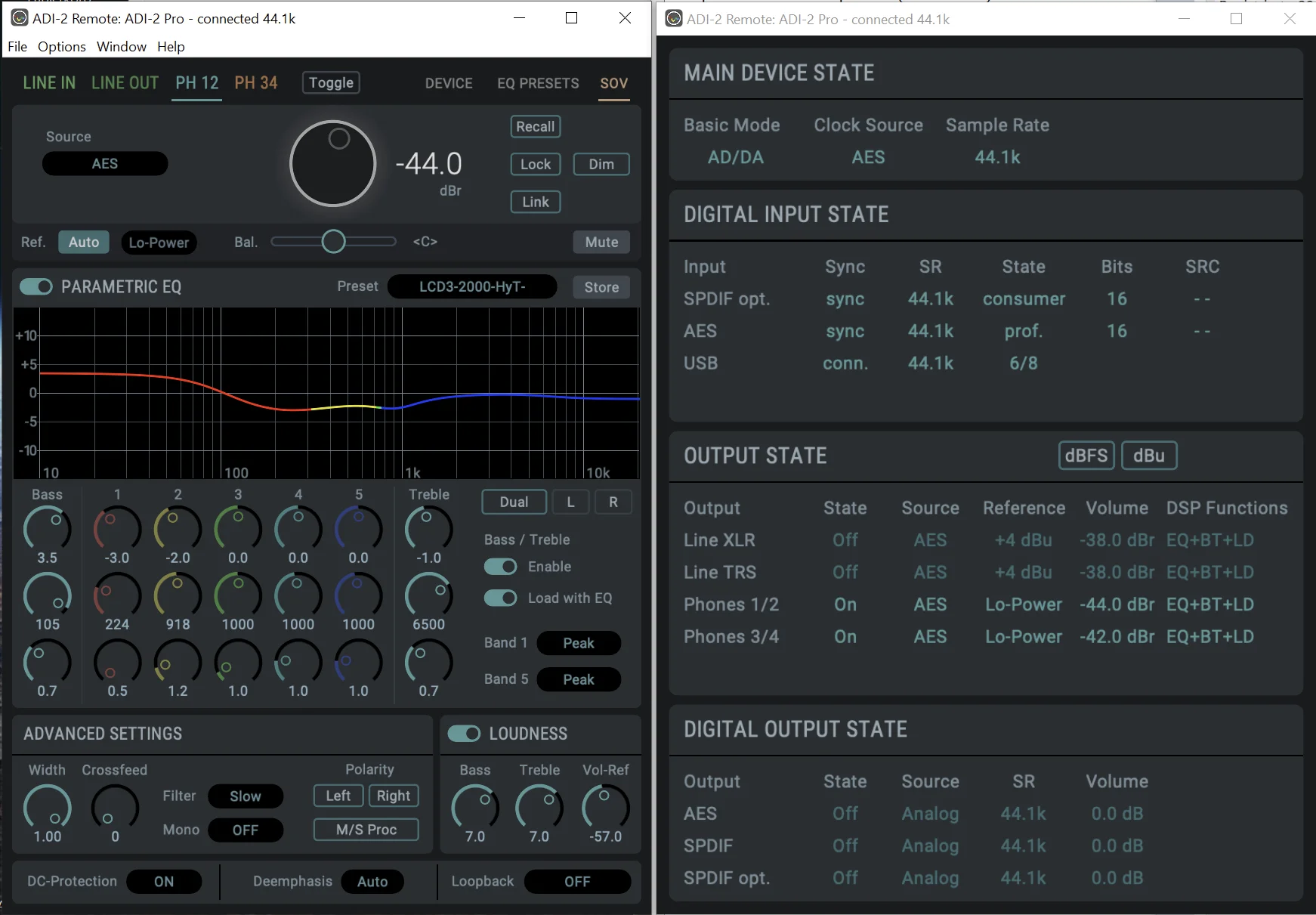Open the Filter Slow dropdown
The image size is (1316, 915).
(x=246, y=796)
